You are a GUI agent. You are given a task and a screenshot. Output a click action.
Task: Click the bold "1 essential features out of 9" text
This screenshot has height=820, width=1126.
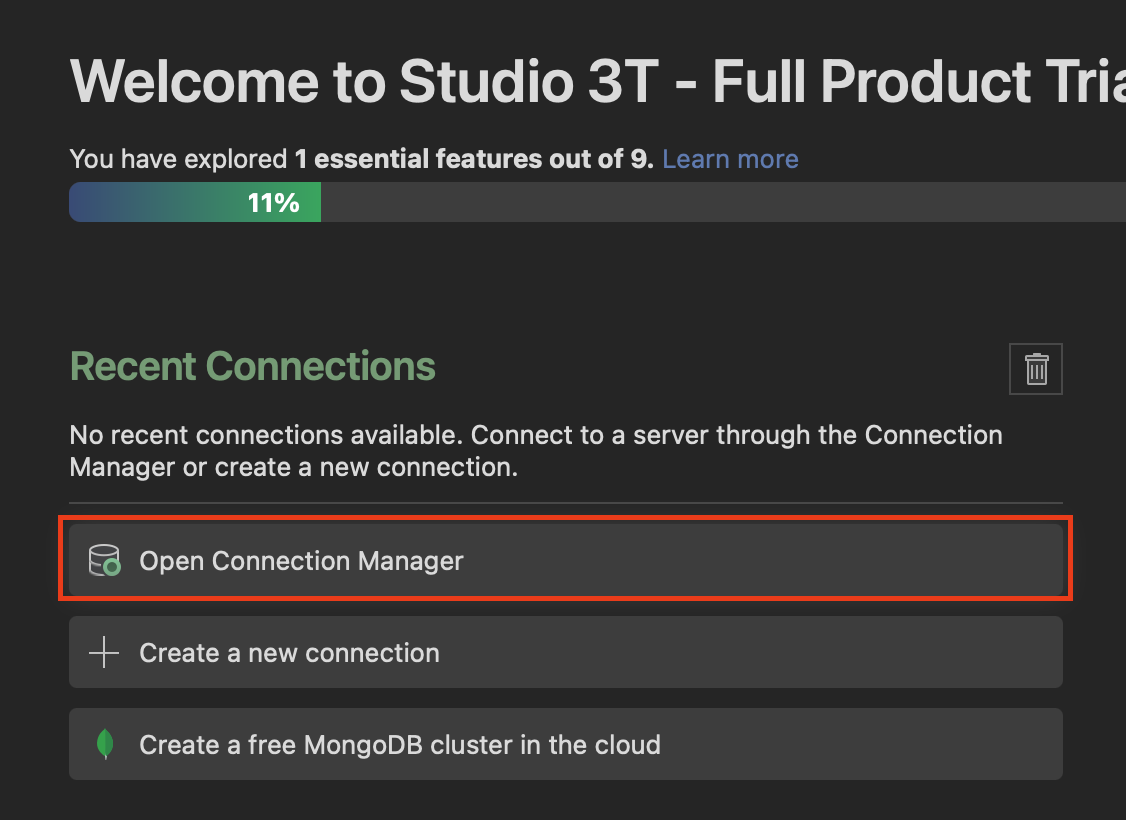pos(474,159)
